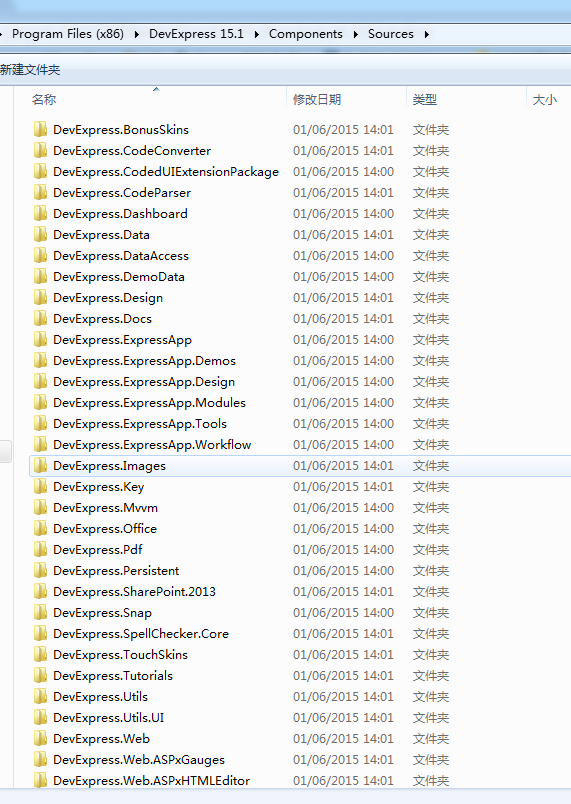Viewport: 571px width, 804px height.
Task: Click date cell of DevExpress.Dashboard row
Action: point(343,213)
